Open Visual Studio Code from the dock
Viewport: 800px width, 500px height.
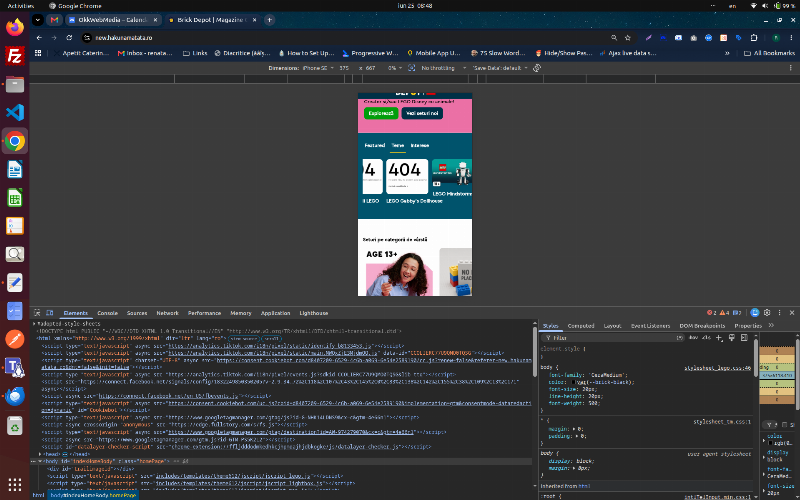point(15,112)
